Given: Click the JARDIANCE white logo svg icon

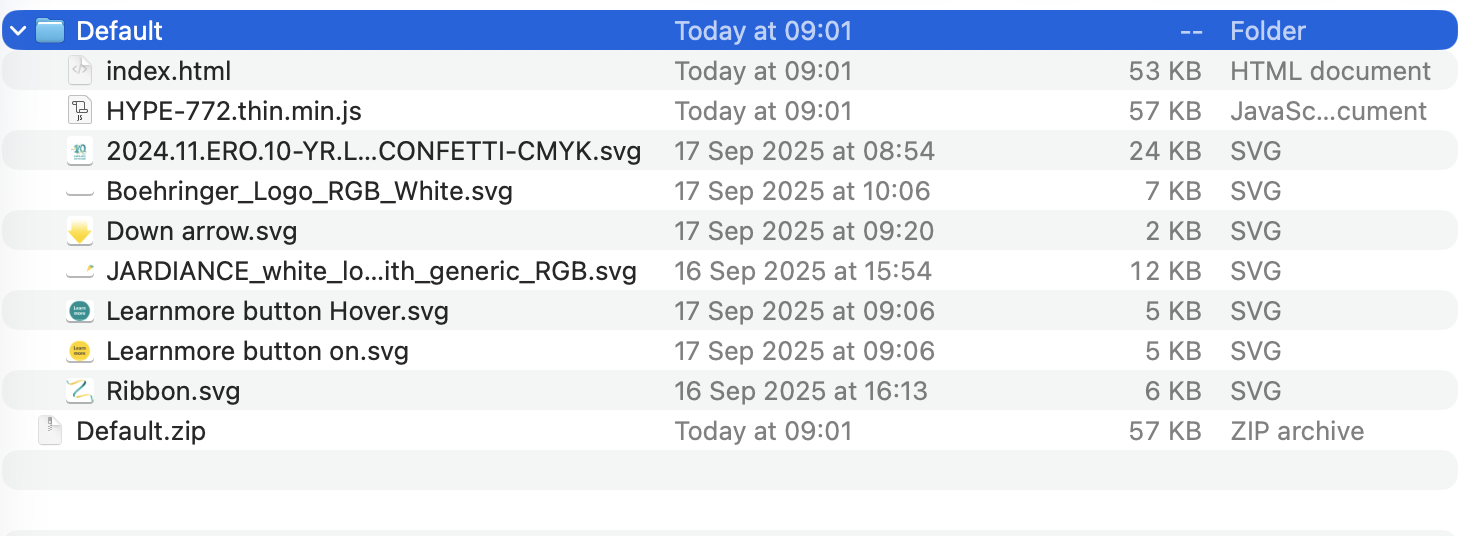Looking at the screenshot, I should tap(80, 271).
